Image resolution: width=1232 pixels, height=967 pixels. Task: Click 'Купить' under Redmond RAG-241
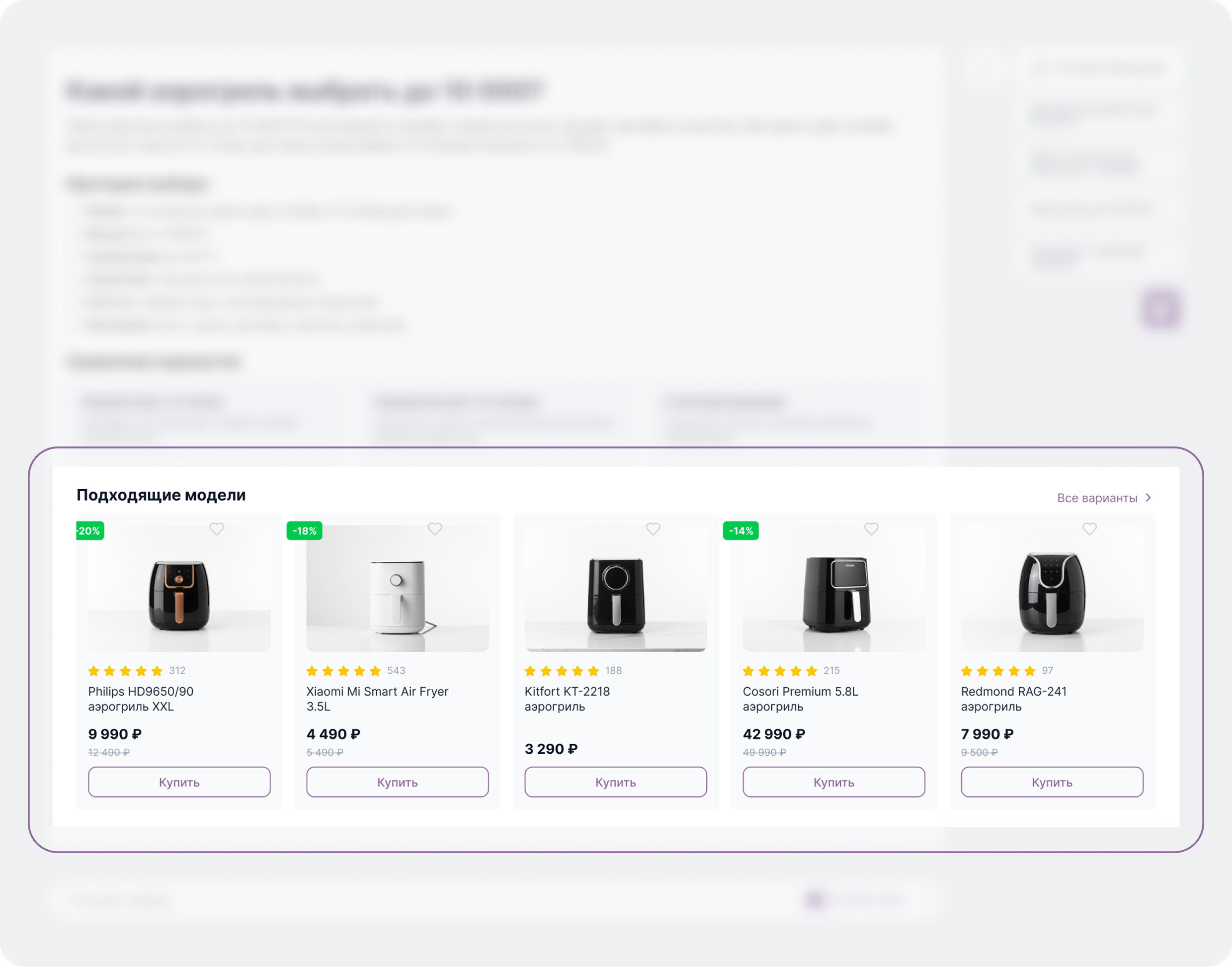coord(1052,782)
